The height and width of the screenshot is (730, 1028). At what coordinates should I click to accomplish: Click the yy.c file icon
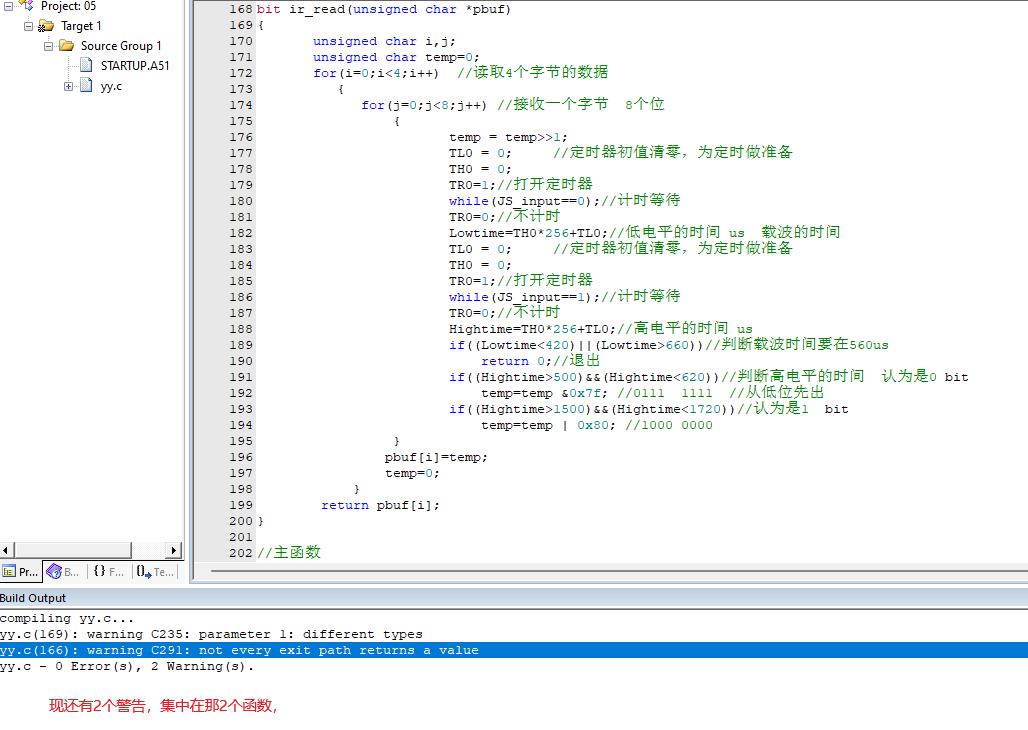click(x=87, y=86)
